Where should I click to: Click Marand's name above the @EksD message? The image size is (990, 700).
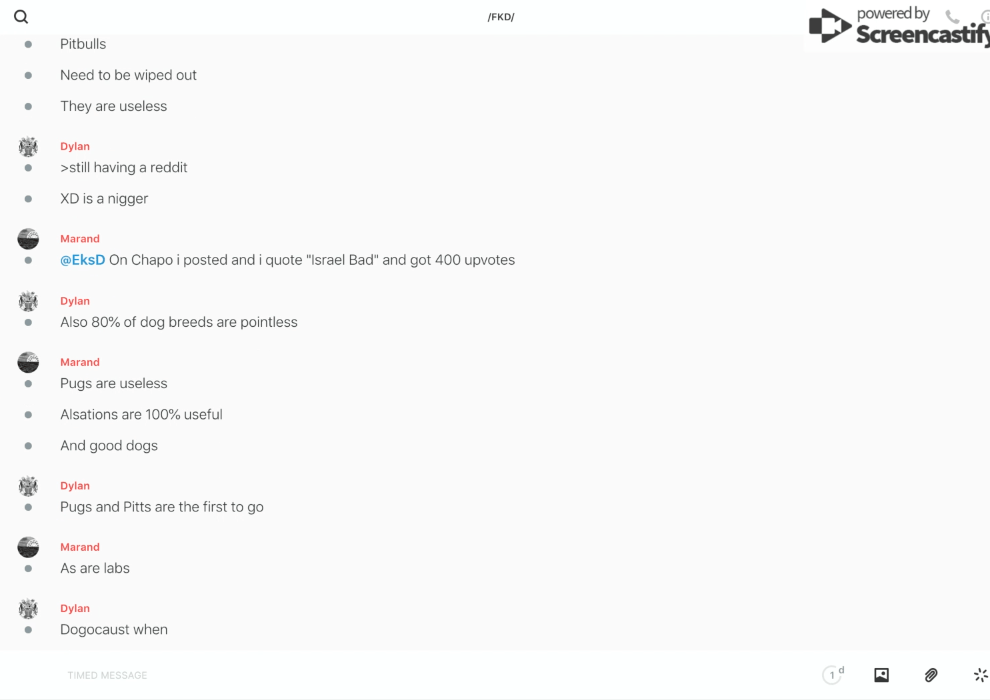click(x=80, y=239)
